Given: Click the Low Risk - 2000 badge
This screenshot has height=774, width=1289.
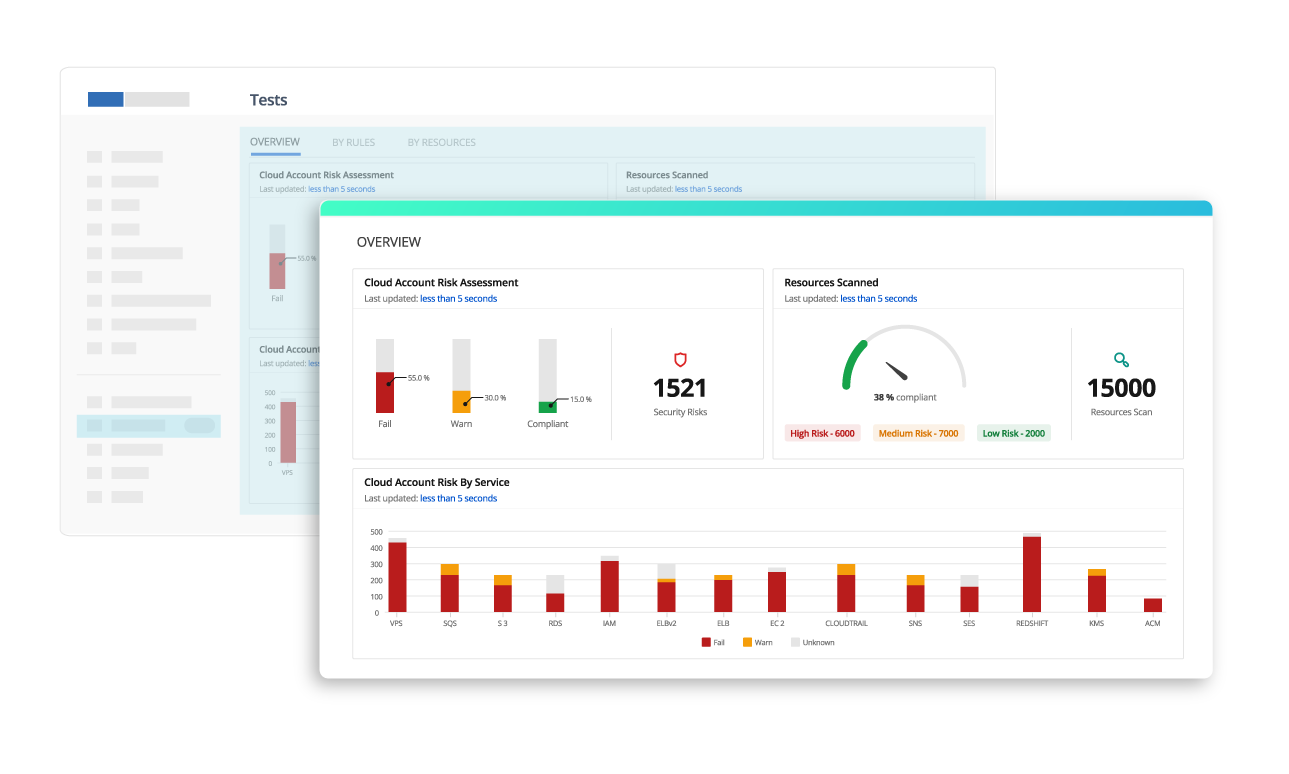Looking at the screenshot, I should coord(1013,433).
